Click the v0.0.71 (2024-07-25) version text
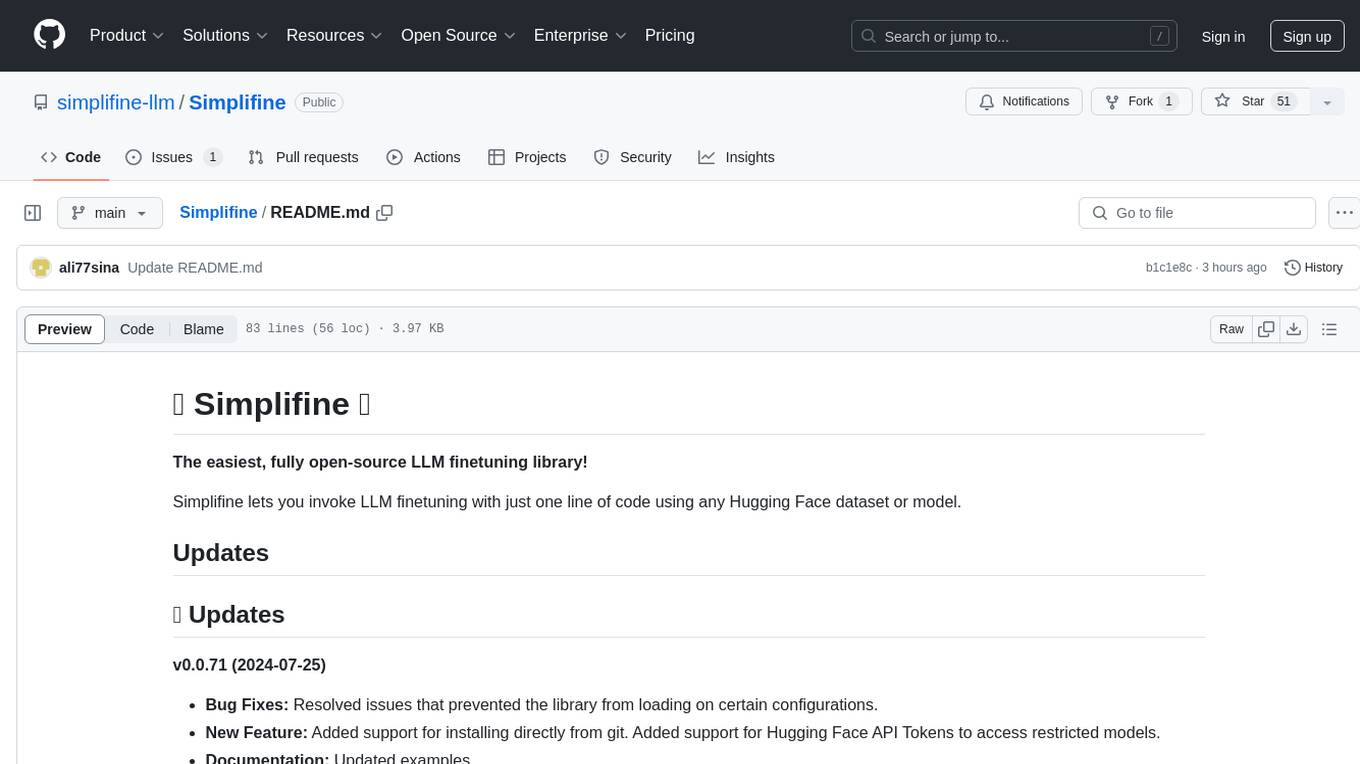 (249, 665)
